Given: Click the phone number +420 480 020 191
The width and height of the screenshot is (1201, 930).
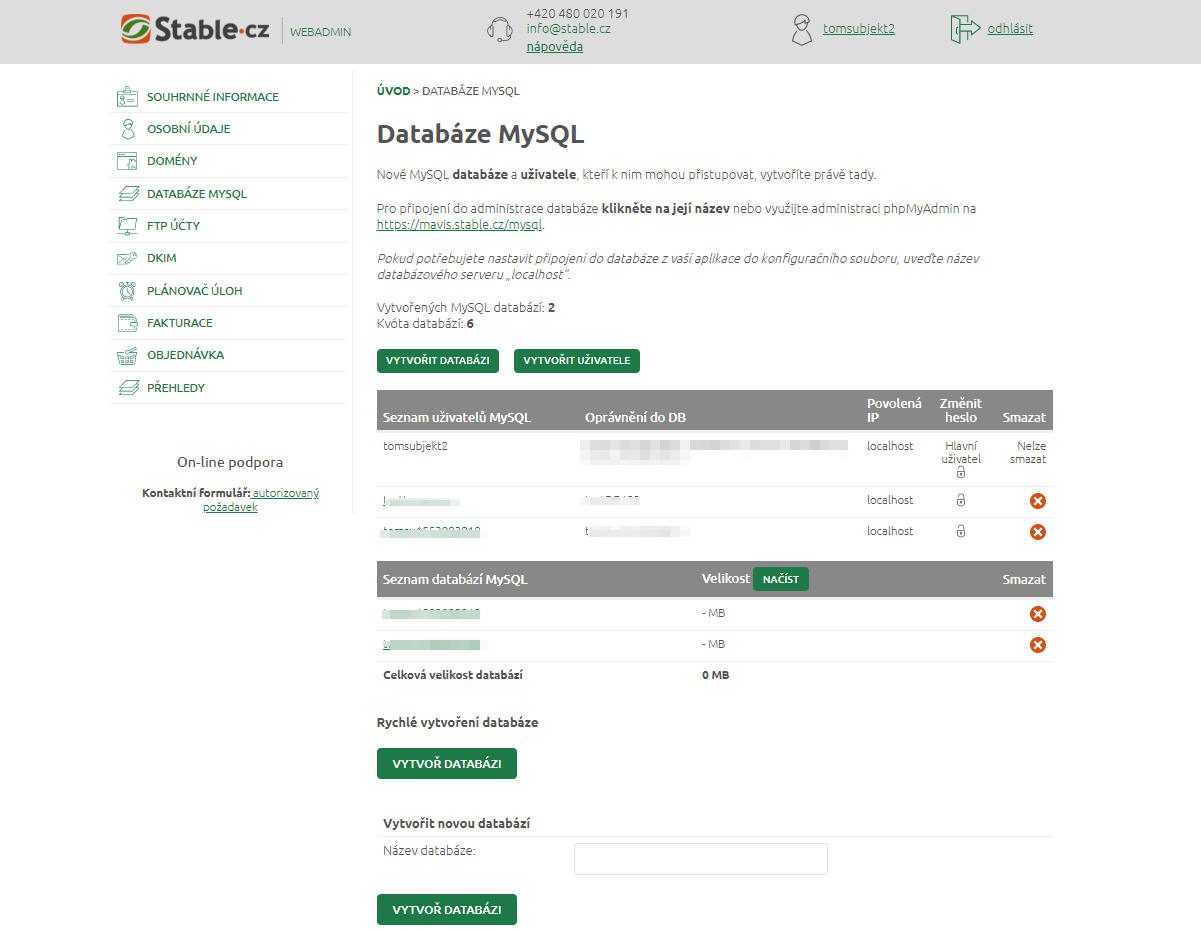Looking at the screenshot, I should [x=578, y=13].
